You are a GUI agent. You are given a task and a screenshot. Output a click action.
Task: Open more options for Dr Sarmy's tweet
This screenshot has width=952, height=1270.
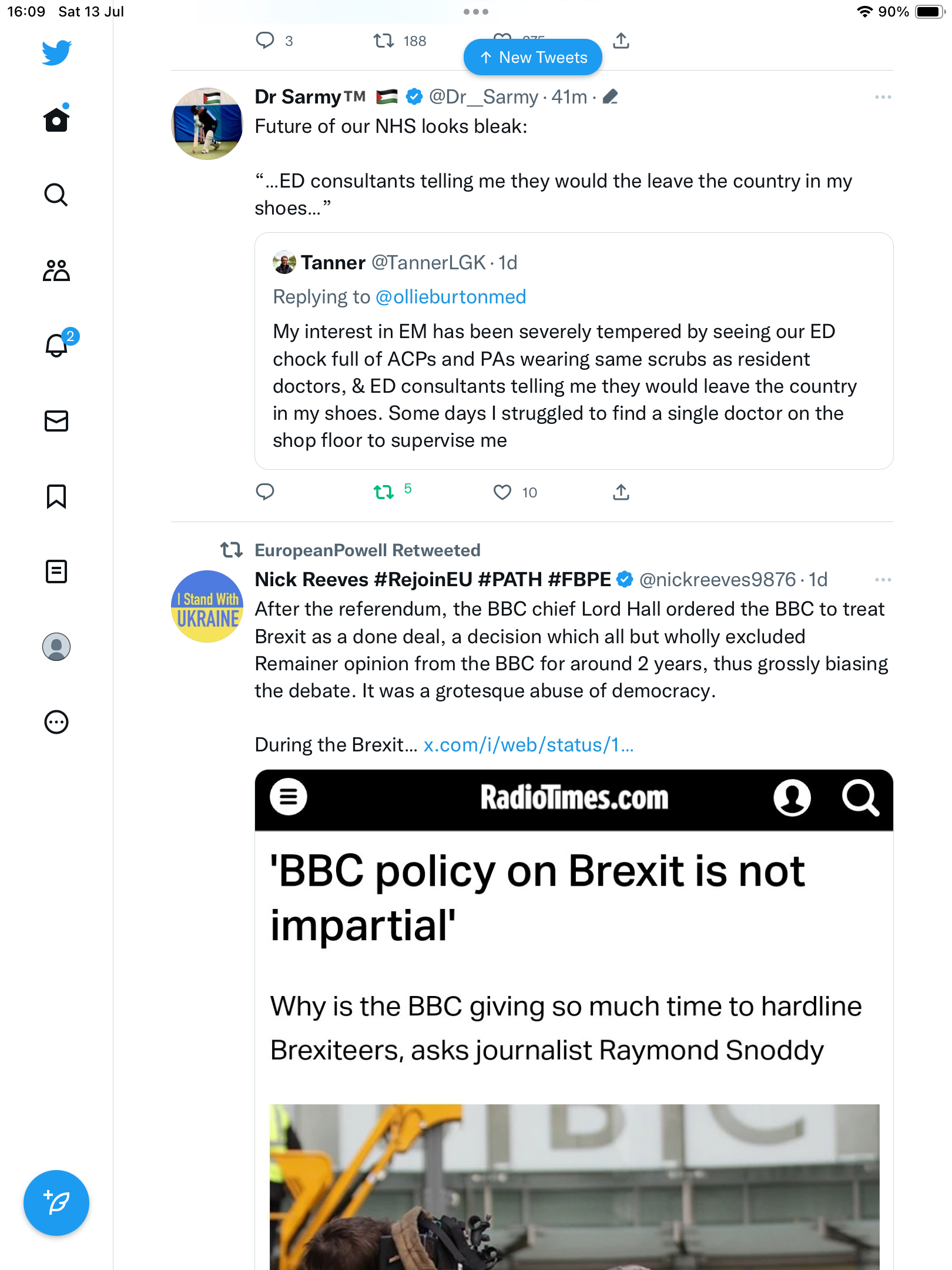click(x=883, y=97)
